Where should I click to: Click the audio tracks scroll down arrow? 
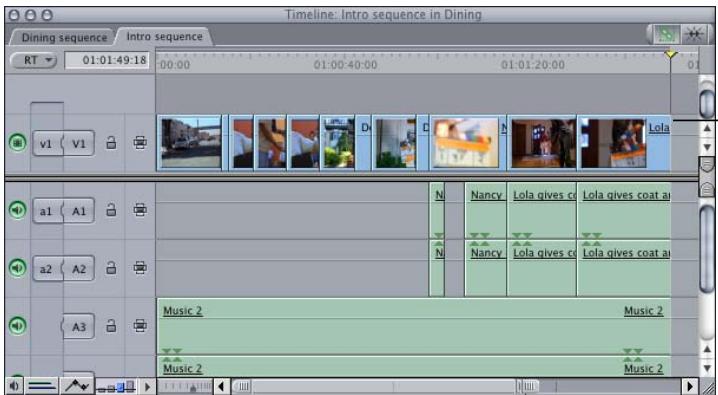707,368
